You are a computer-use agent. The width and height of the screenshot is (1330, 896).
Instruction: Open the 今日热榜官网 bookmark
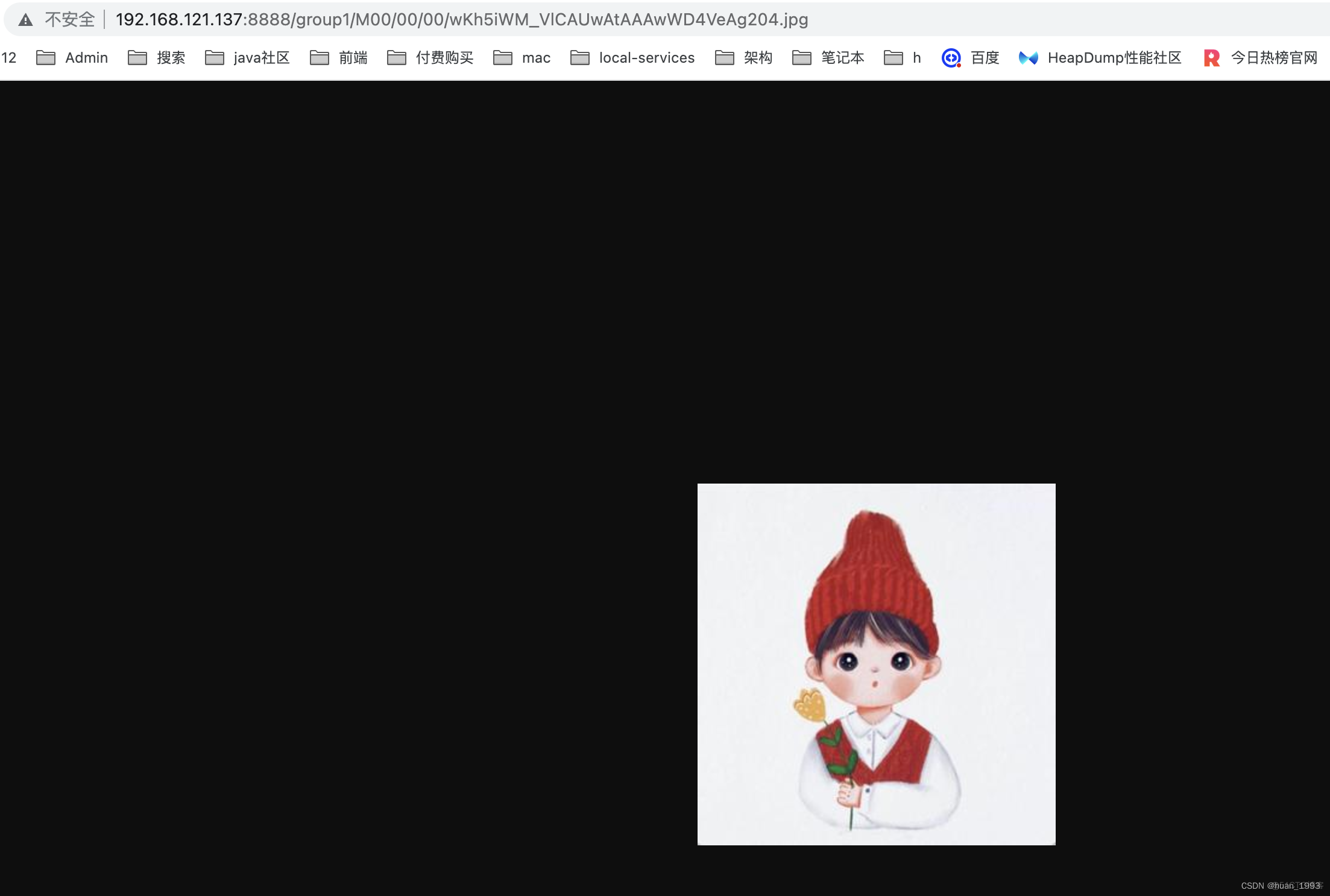(x=1260, y=58)
